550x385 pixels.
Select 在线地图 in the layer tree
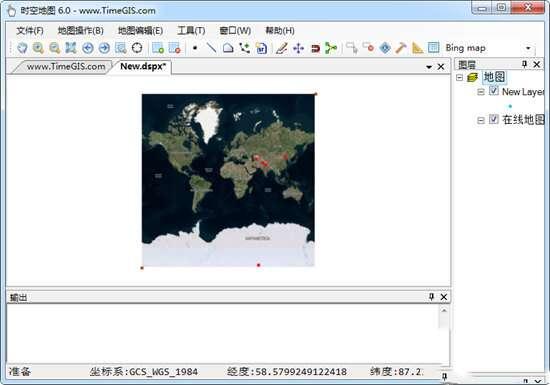point(523,120)
